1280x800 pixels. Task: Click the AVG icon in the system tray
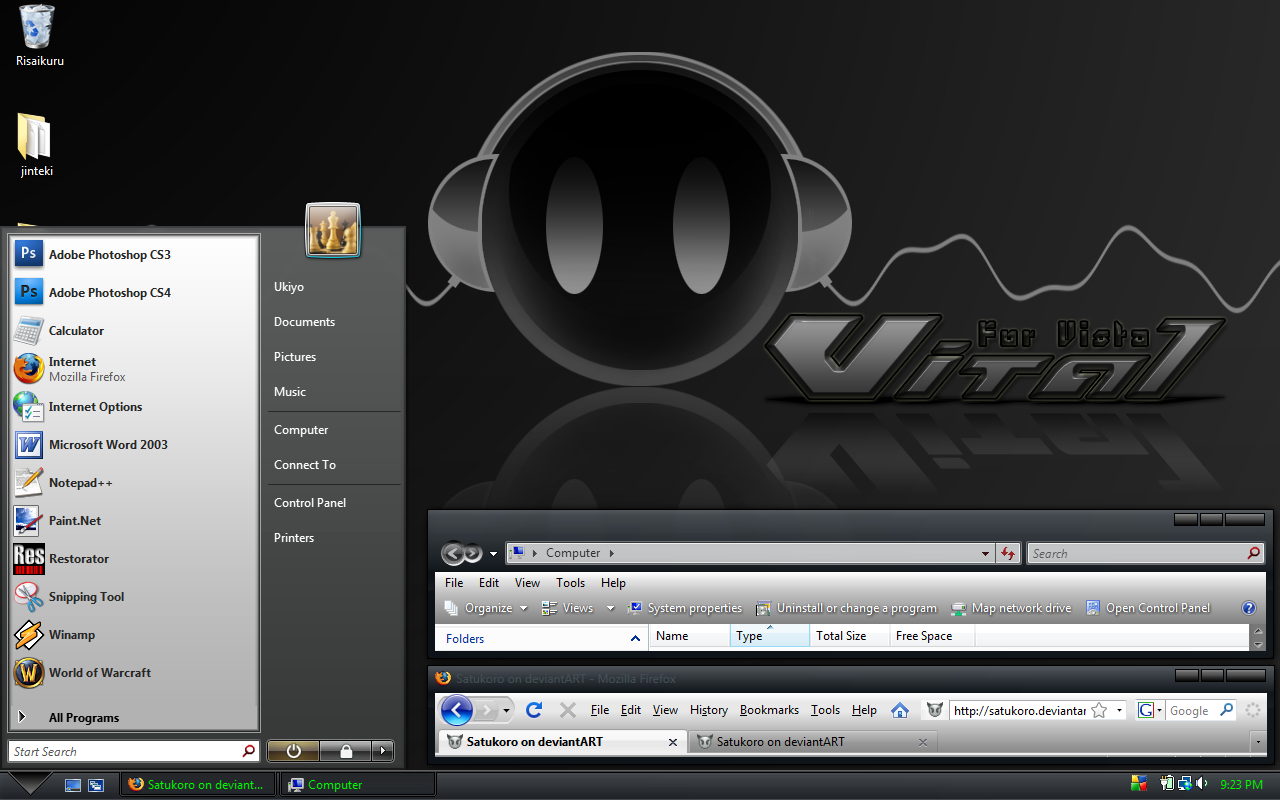point(1139,783)
